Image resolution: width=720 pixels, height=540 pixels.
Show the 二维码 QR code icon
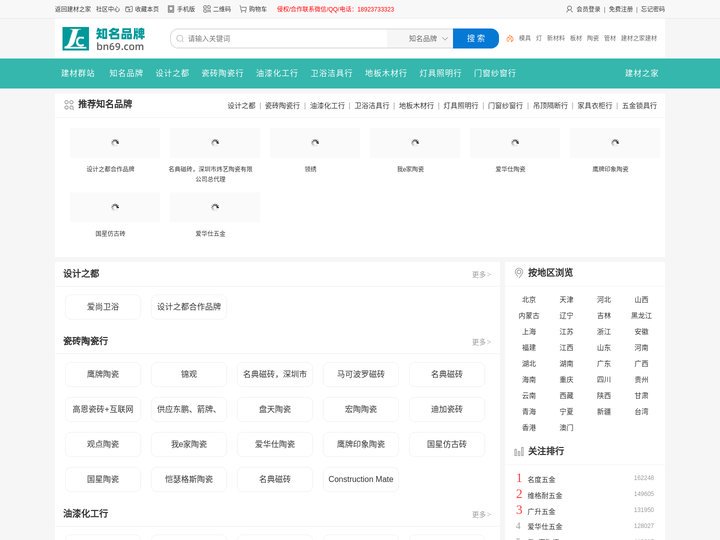point(207,9)
